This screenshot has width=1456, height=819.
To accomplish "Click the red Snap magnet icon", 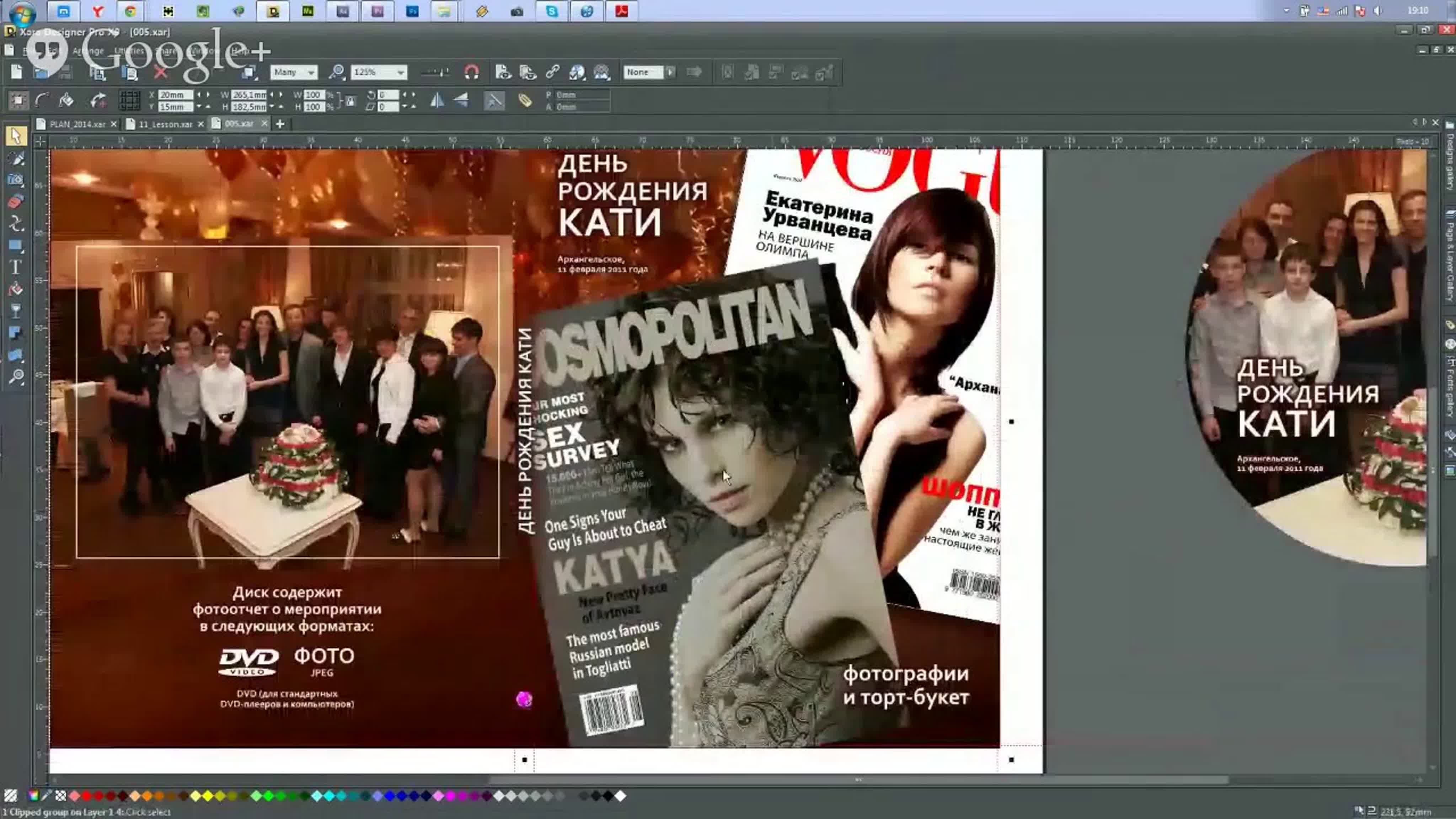I will 471,73.
